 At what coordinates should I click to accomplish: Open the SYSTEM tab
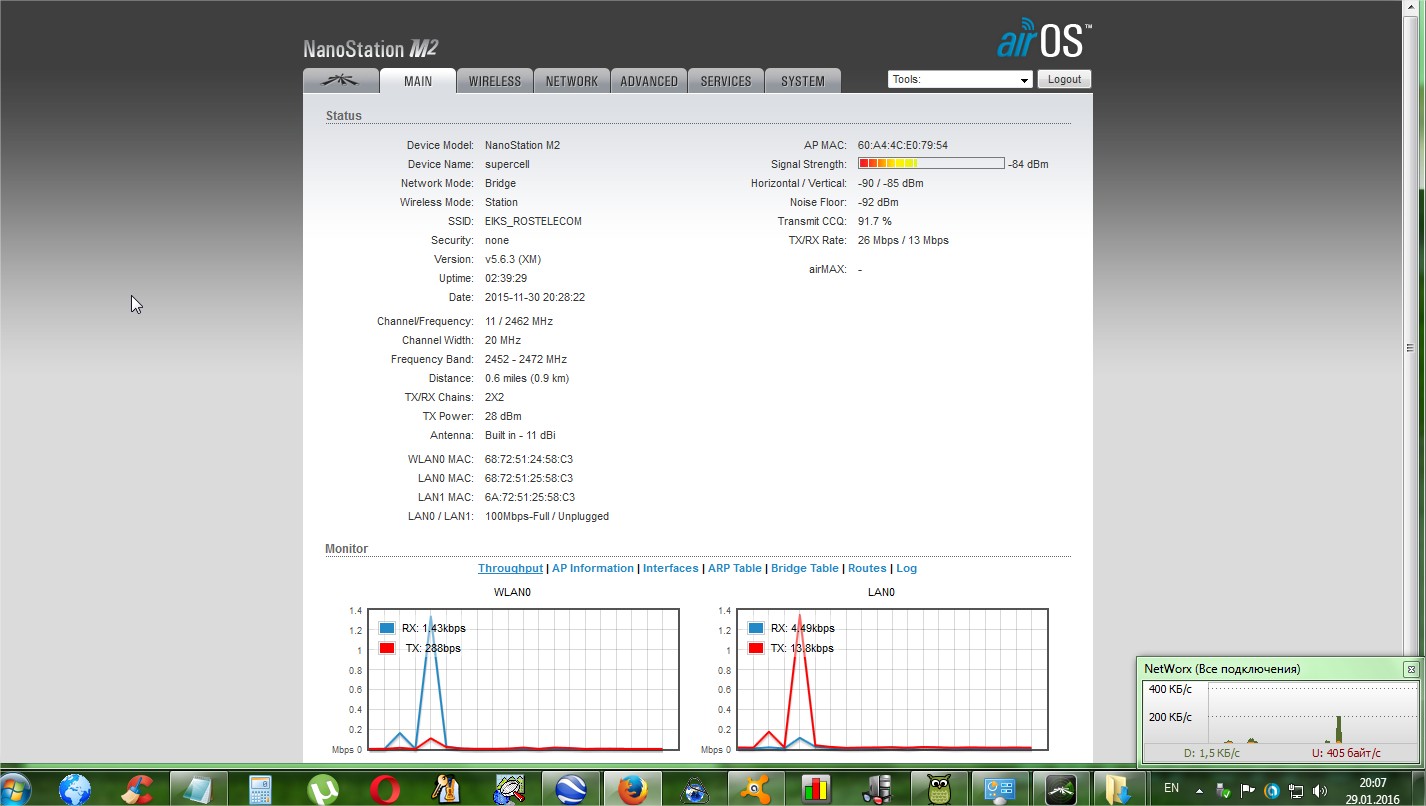803,81
